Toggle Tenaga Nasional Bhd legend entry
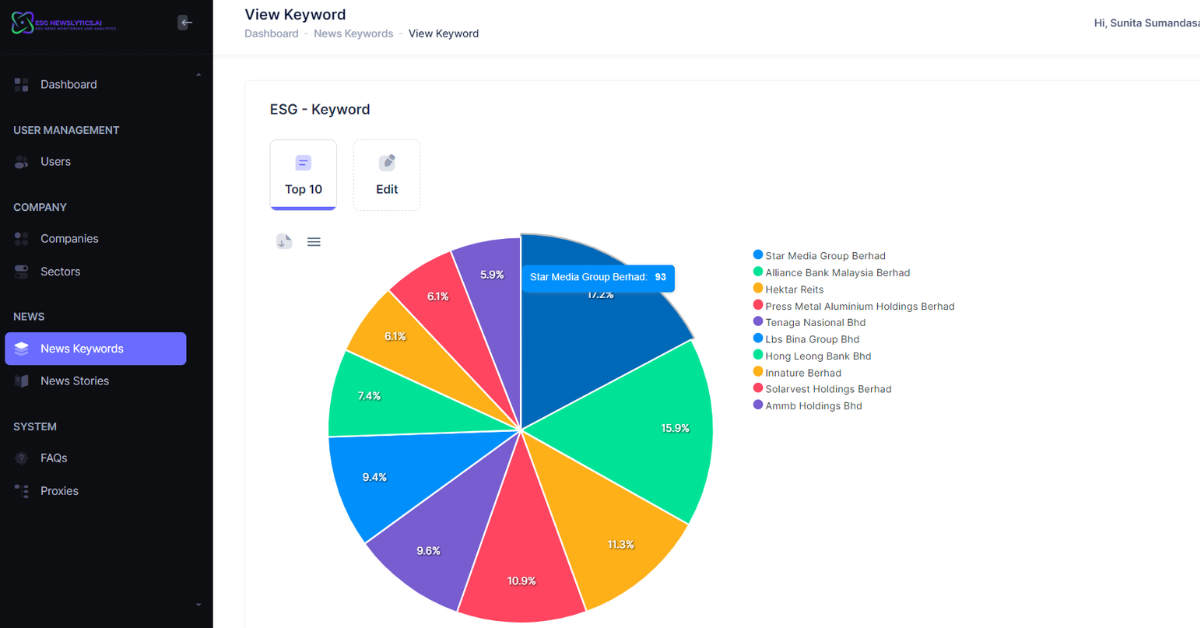Screen dimensions: 1200x628 pos(809,322)
